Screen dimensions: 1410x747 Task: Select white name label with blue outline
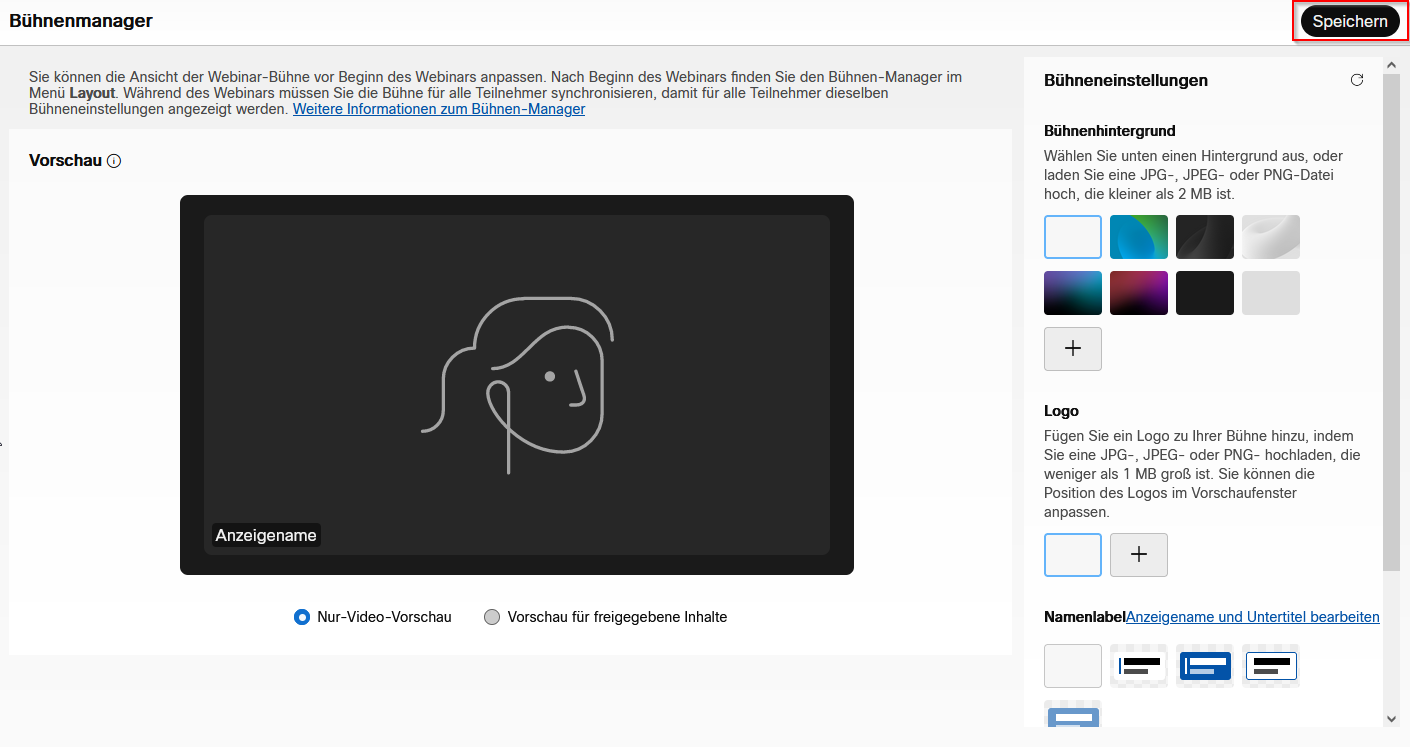coord(1271,666)
